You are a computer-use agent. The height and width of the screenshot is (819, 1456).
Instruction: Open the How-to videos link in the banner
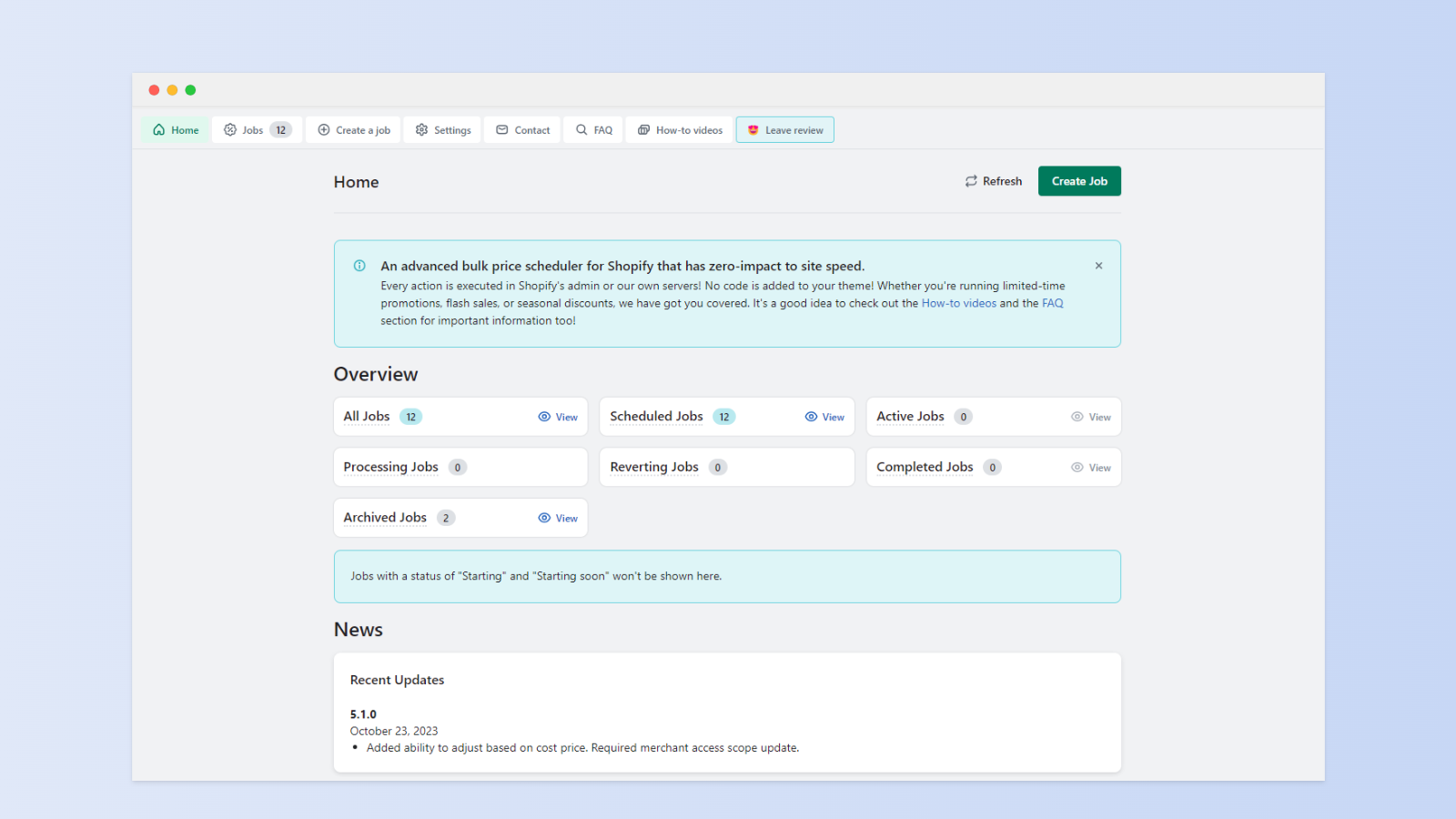tap(958, 302)
